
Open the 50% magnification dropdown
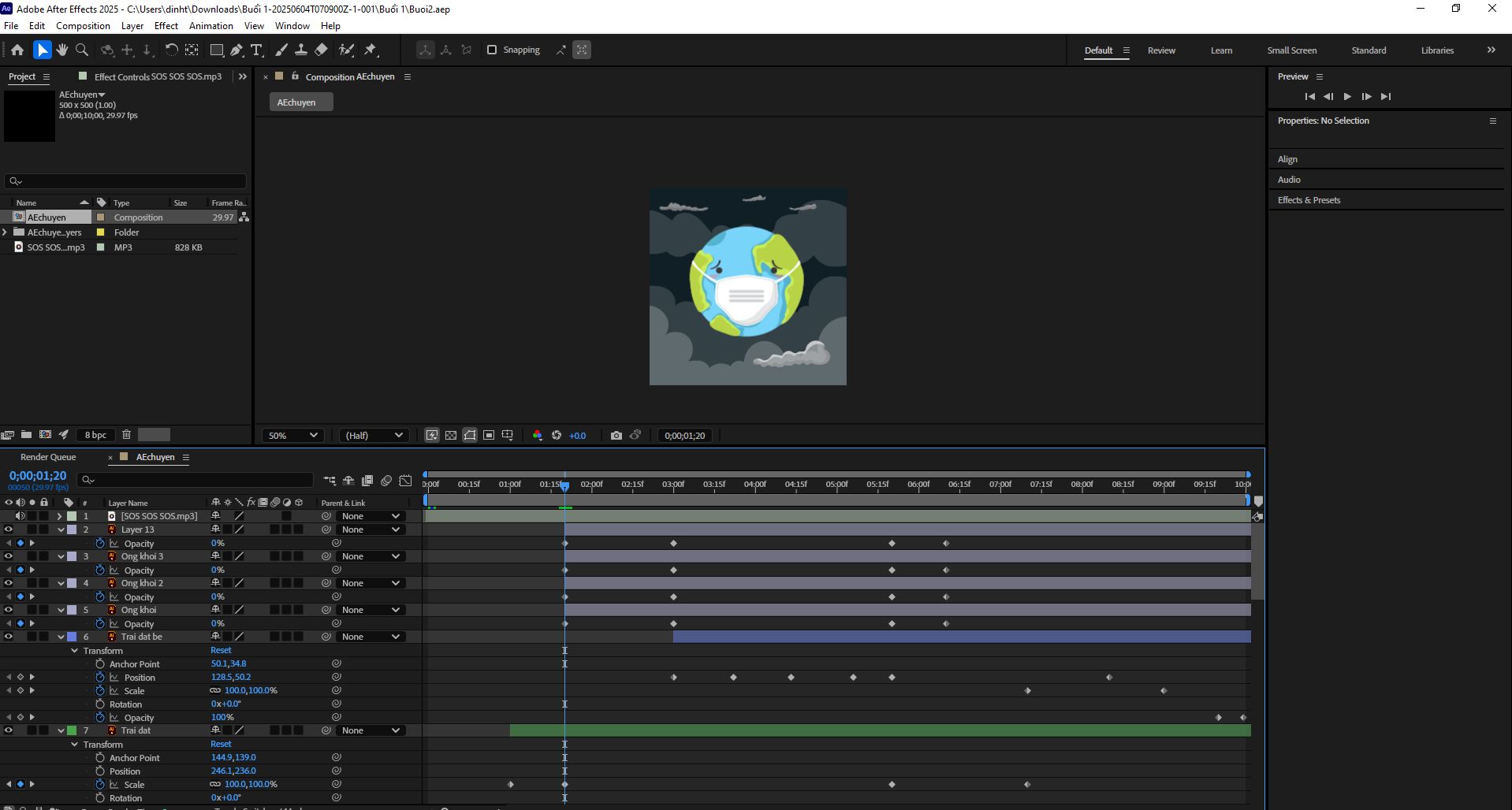(292, 435)
